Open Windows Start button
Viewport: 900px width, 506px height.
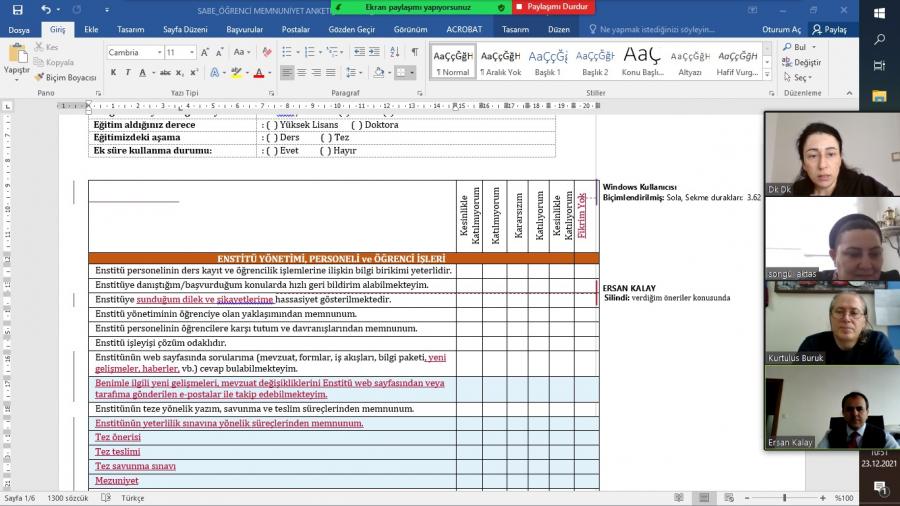tap(879, 13)
